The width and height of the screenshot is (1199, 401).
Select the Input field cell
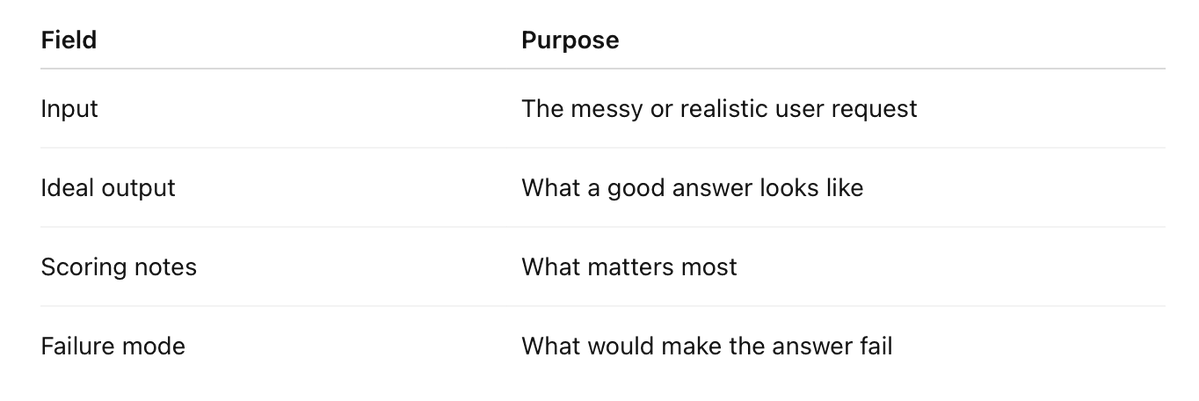click(70, 109)
